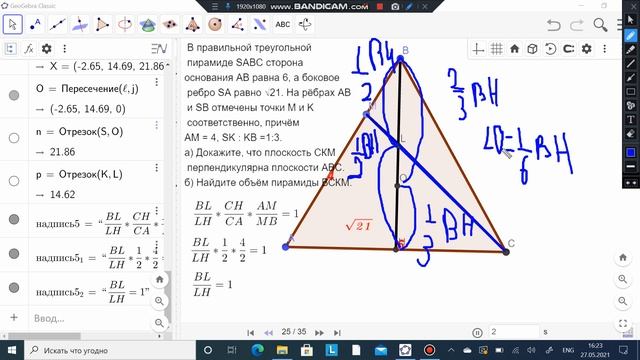Select the Point tool

35,25
